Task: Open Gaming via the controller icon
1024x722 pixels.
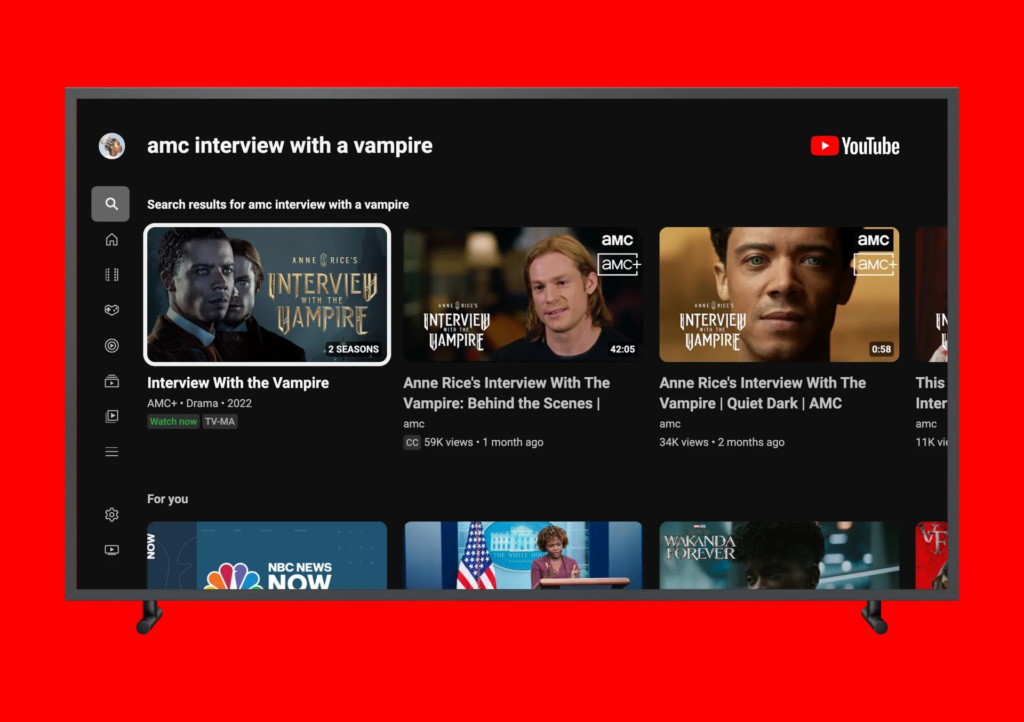Action: pyautogui.click(x=112, y=310)
